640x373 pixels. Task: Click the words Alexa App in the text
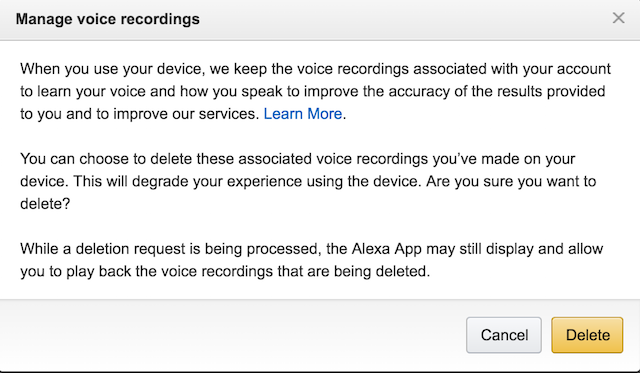387,249
